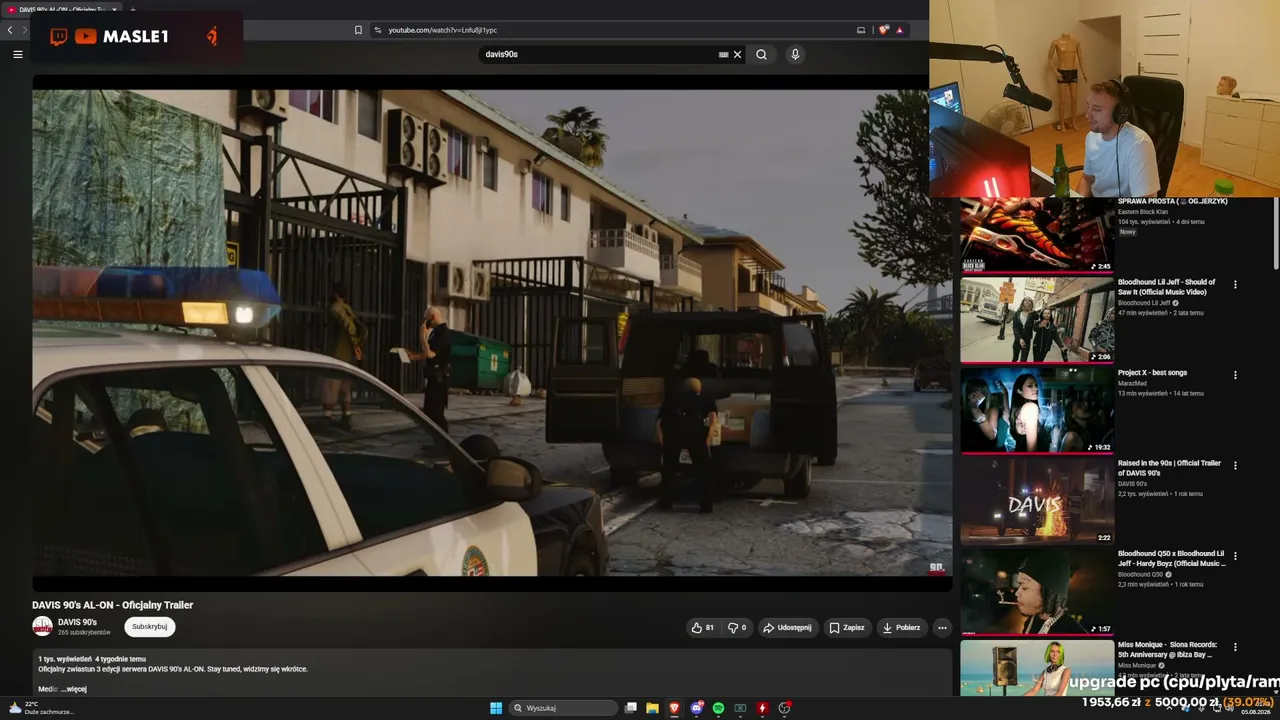Open the SPRAWA PROSTA video thumbnail
The image size is (1280, 720).
[x=1037, y=234]
